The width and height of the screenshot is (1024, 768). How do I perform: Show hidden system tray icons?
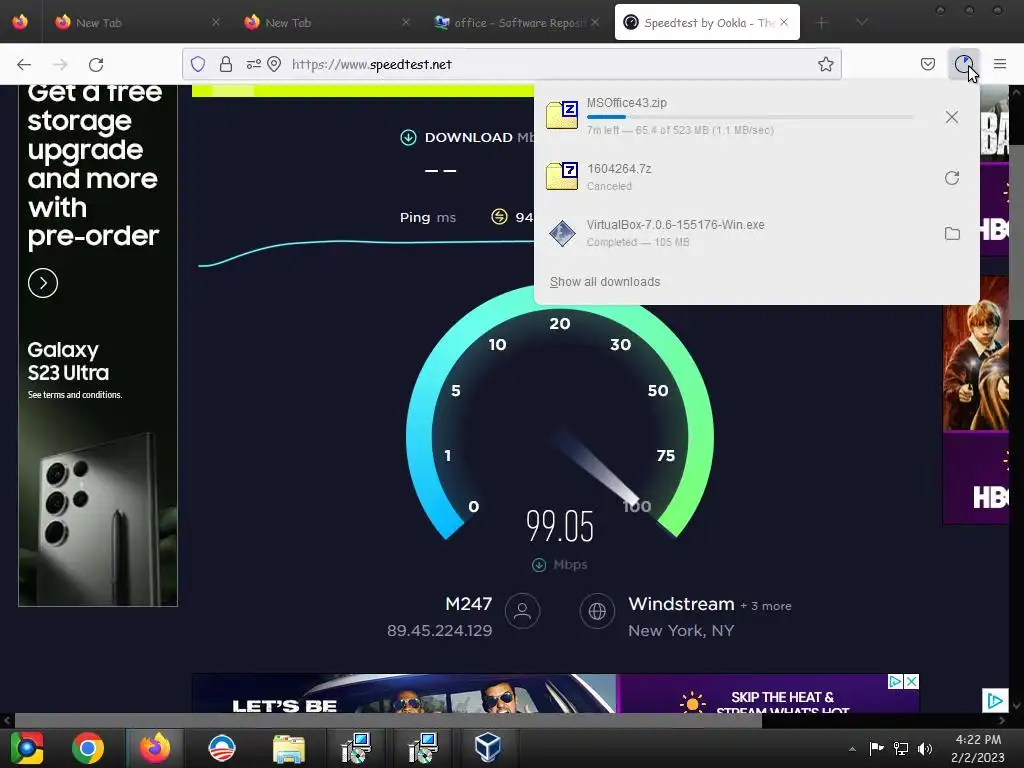(x=852, y=749)
